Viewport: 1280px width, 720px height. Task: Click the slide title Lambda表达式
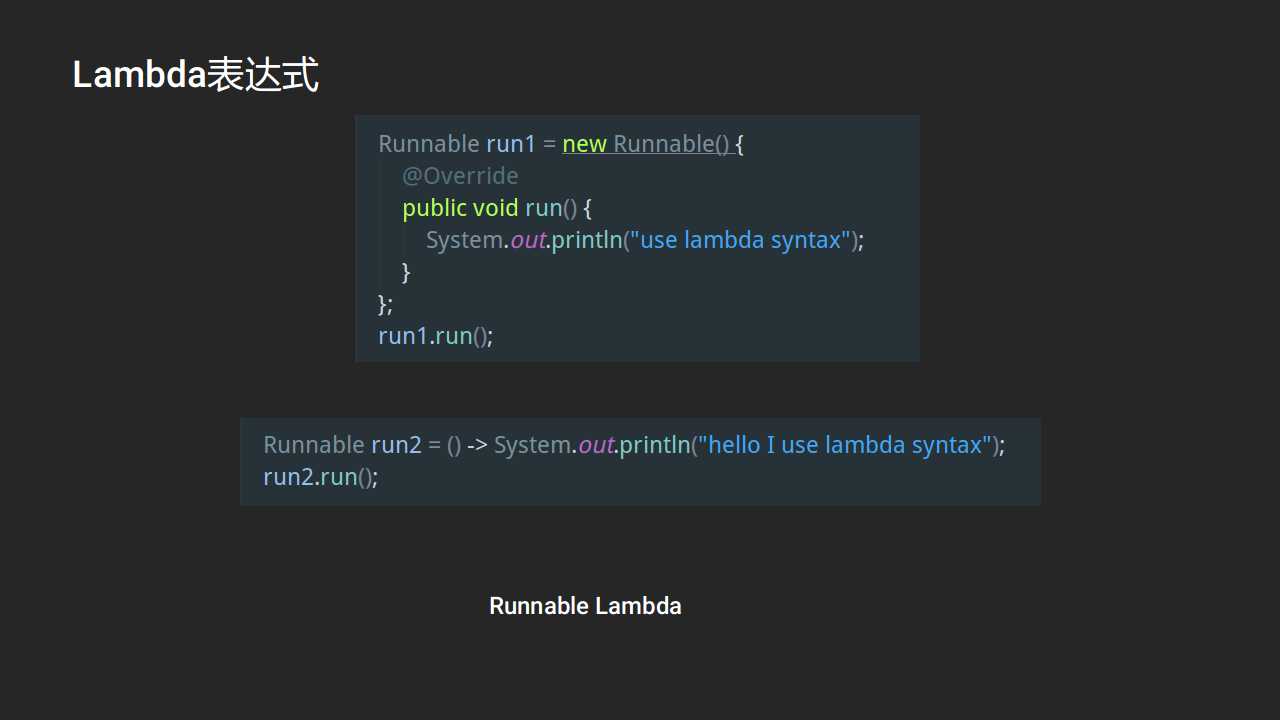[196, 75]
